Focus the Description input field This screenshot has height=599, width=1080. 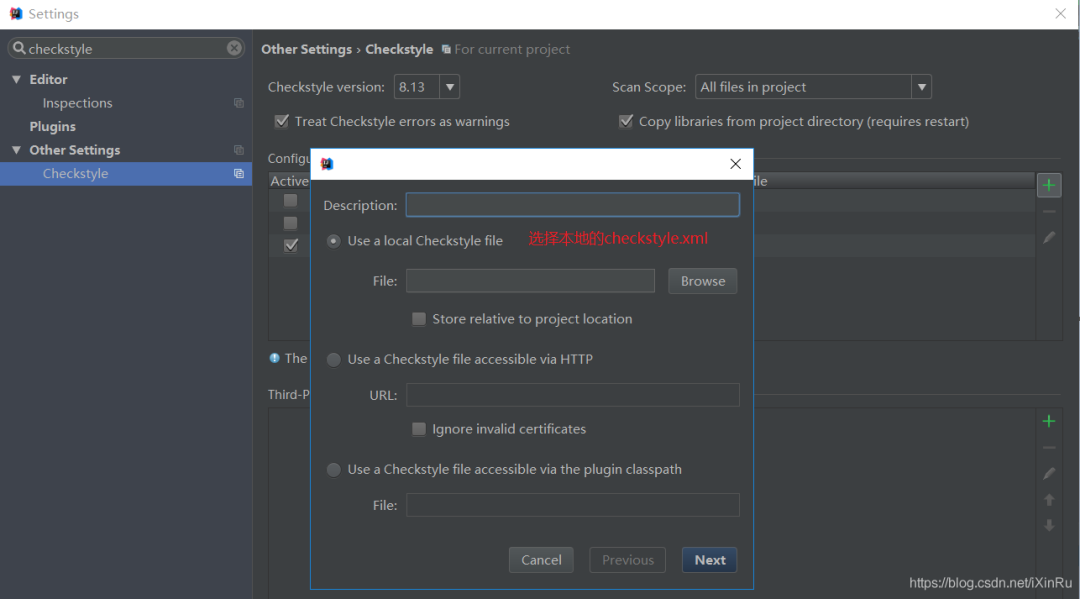click(572, 205)
